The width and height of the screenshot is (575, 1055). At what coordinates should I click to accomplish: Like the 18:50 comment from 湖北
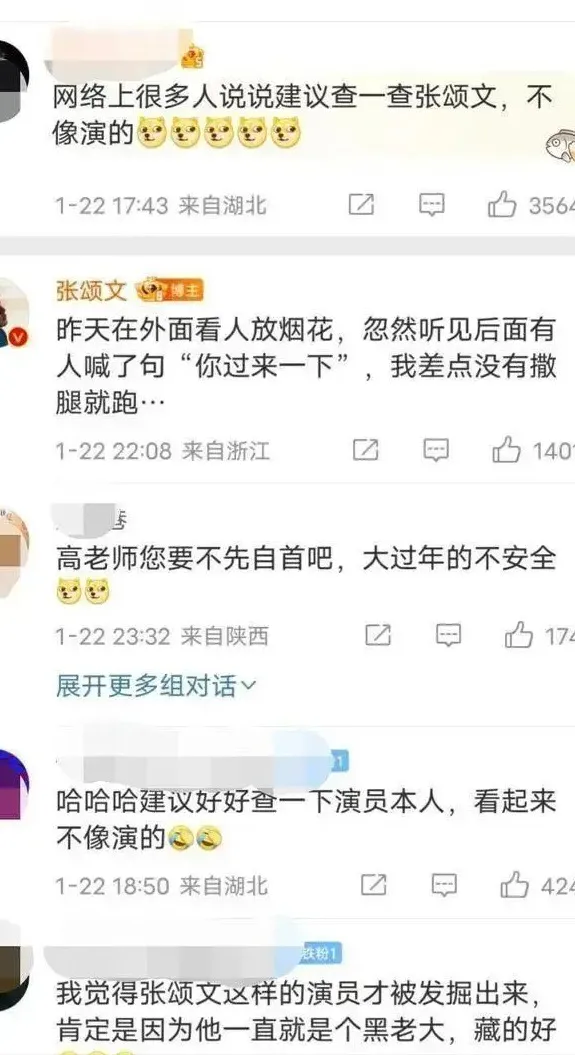coord(514,885)
